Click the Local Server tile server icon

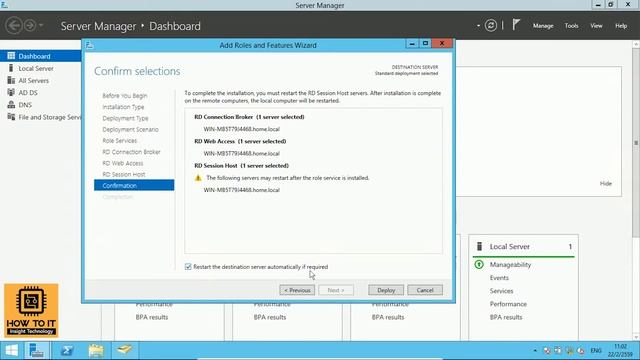pos(479,246)
